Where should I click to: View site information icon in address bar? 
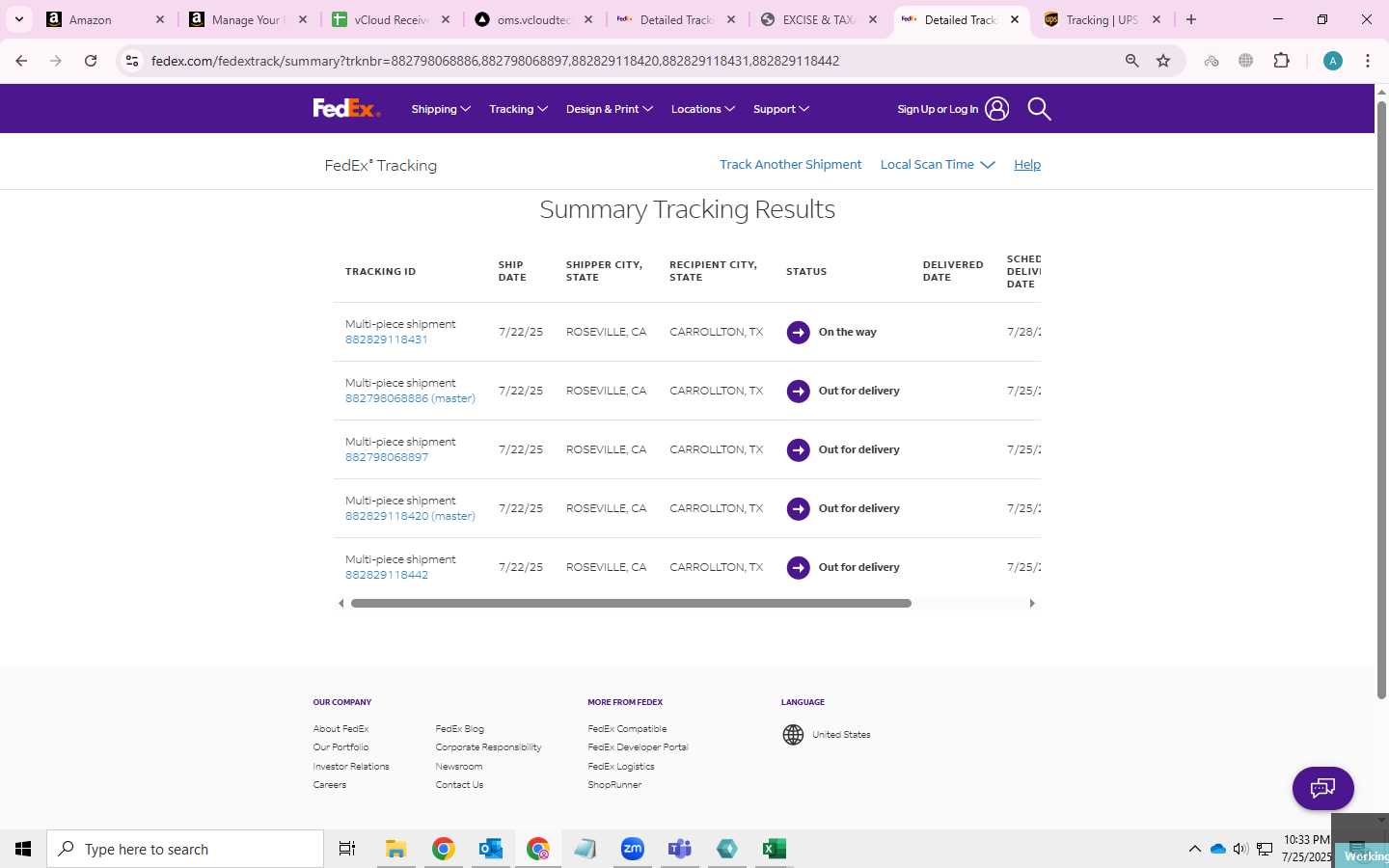click(132, 61)
